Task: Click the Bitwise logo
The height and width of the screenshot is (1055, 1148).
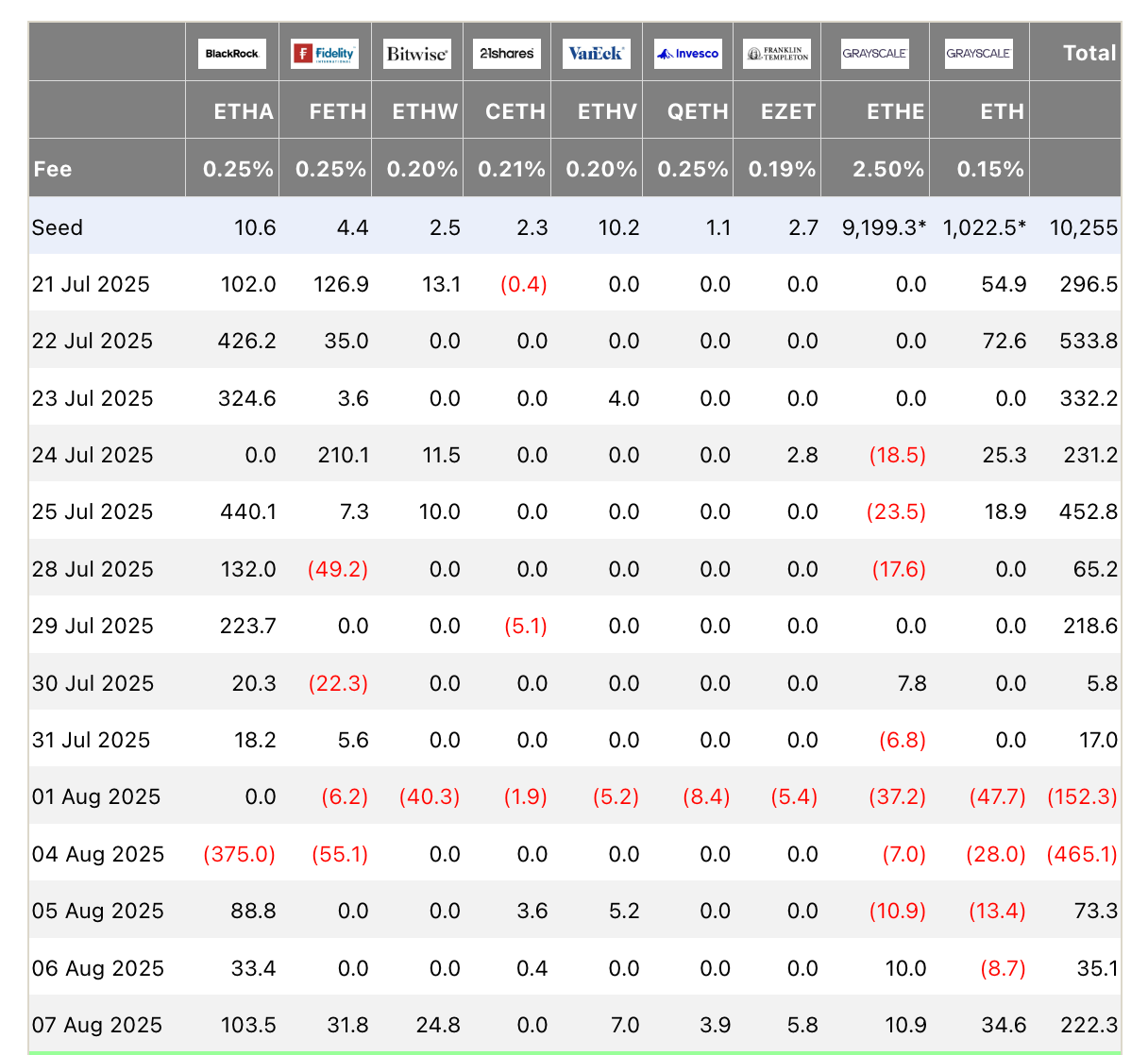Action: (416, 54)
